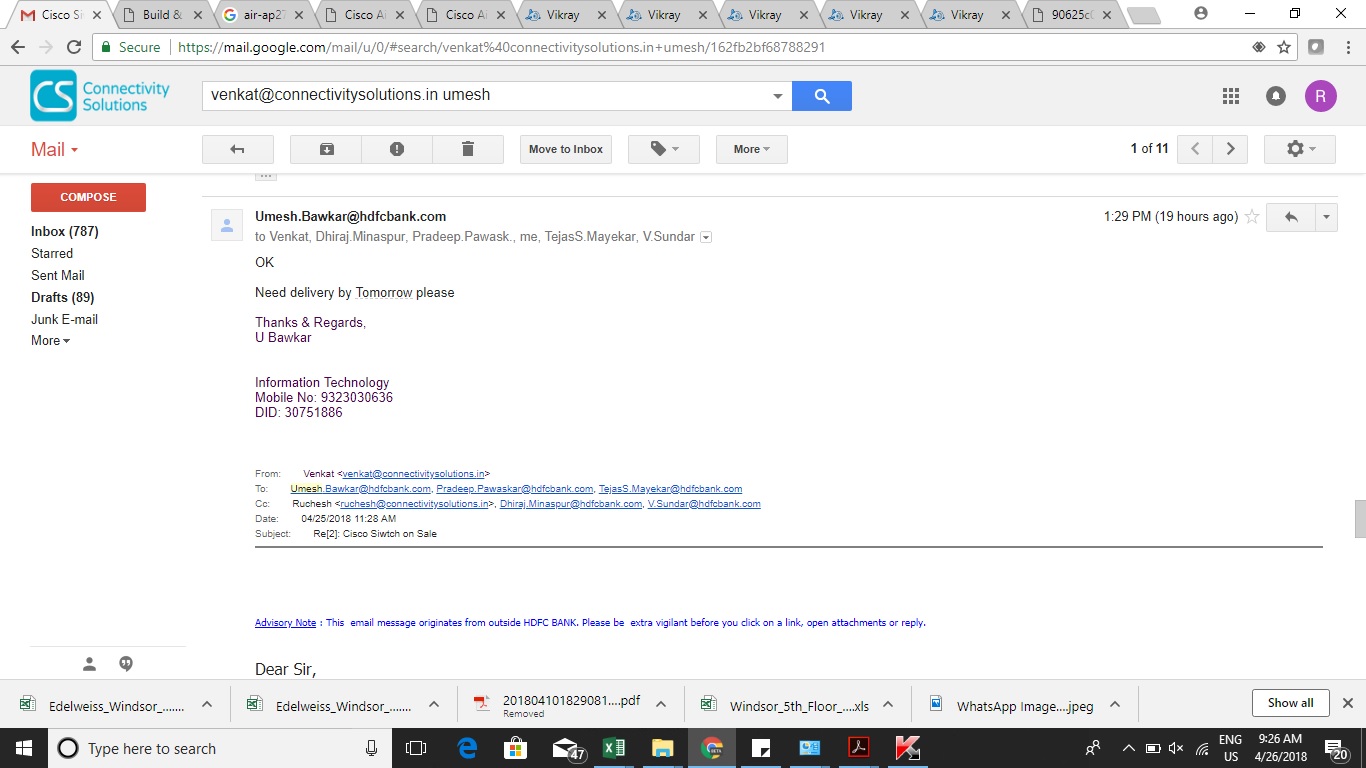Open the Google apps grid

(x=1231, y=96)
